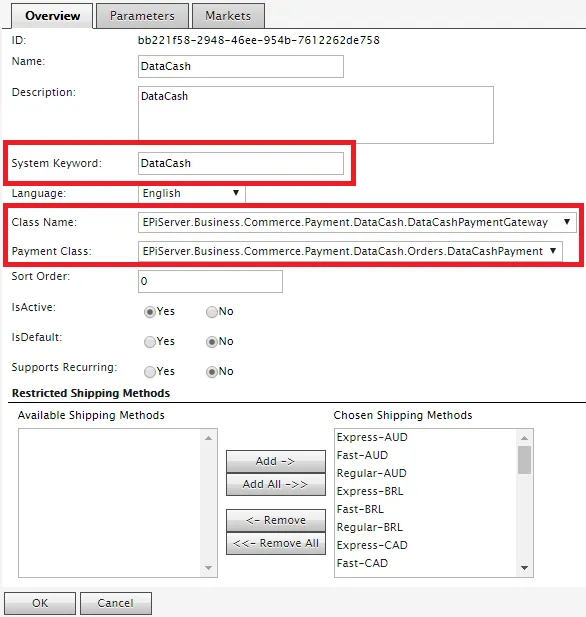This screenshot has width=586, height=617.
Task: Click the Description text area
Action: point(316,115)
